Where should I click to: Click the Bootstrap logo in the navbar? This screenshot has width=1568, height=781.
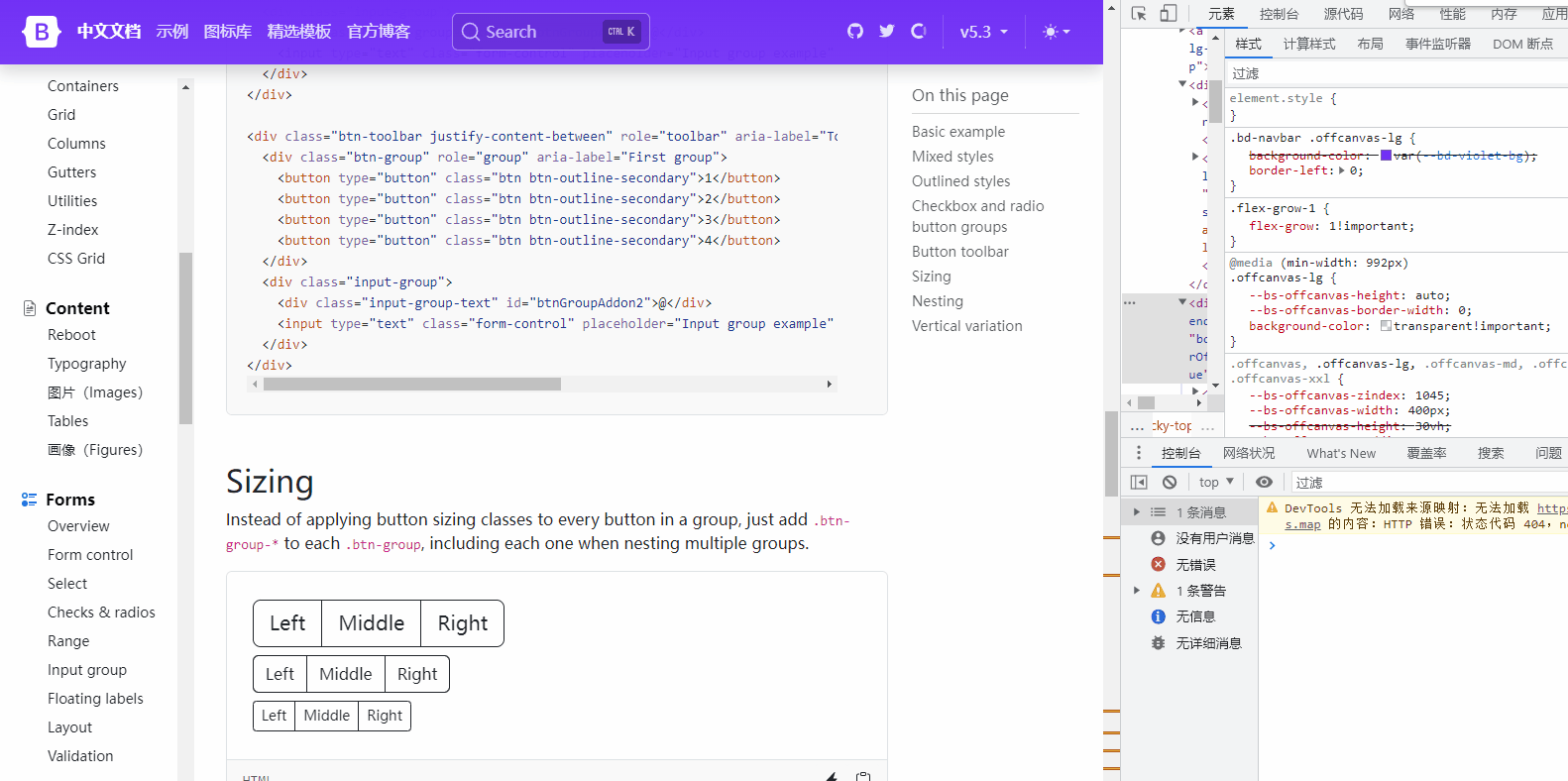pos(42,32)
